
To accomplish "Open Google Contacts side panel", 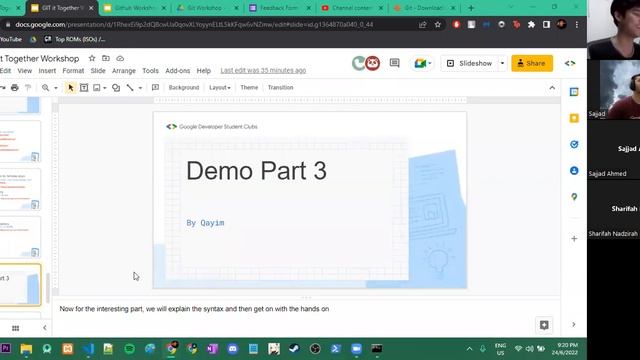I will 574,171.
